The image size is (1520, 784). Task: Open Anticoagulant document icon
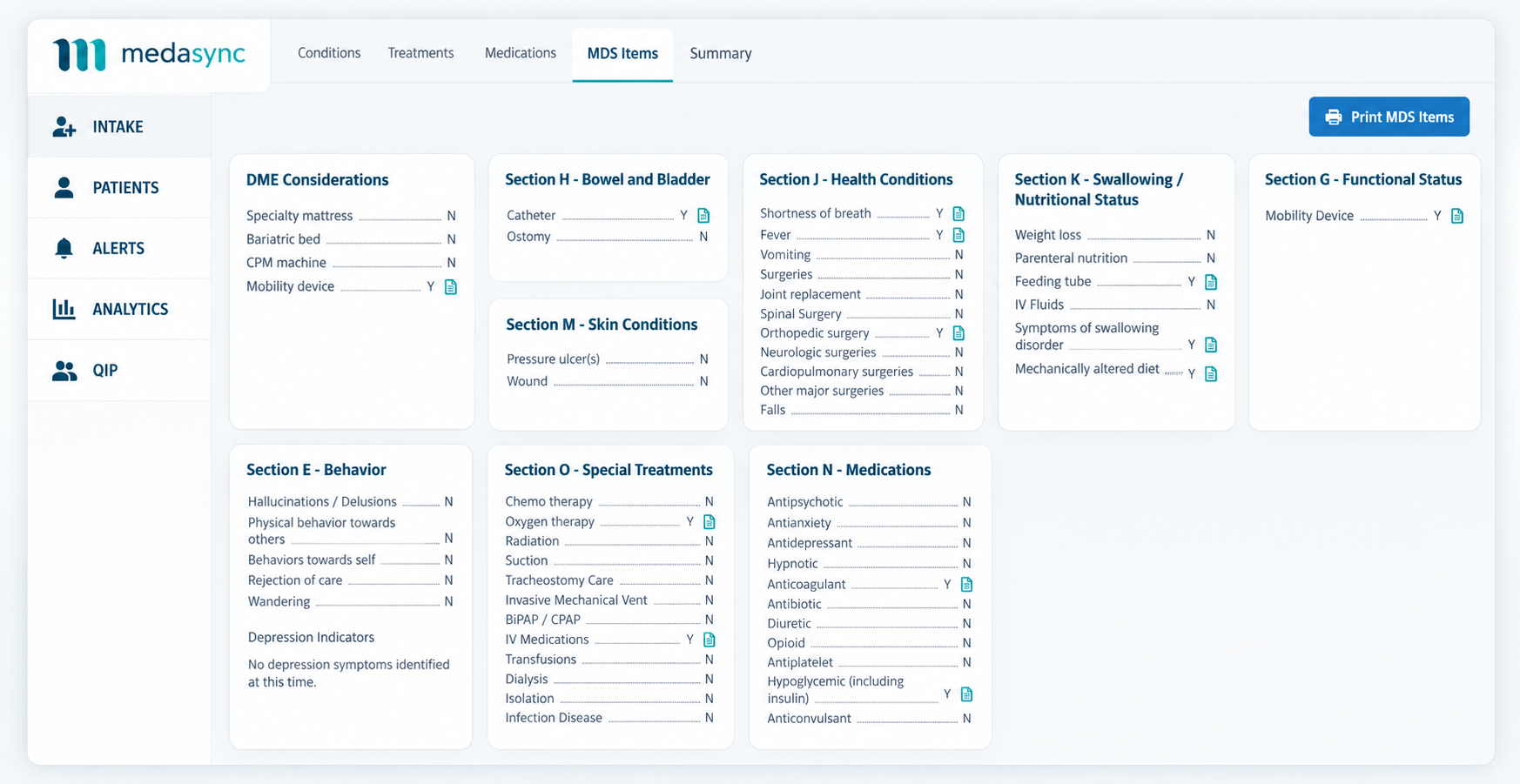tap(966, 585)
